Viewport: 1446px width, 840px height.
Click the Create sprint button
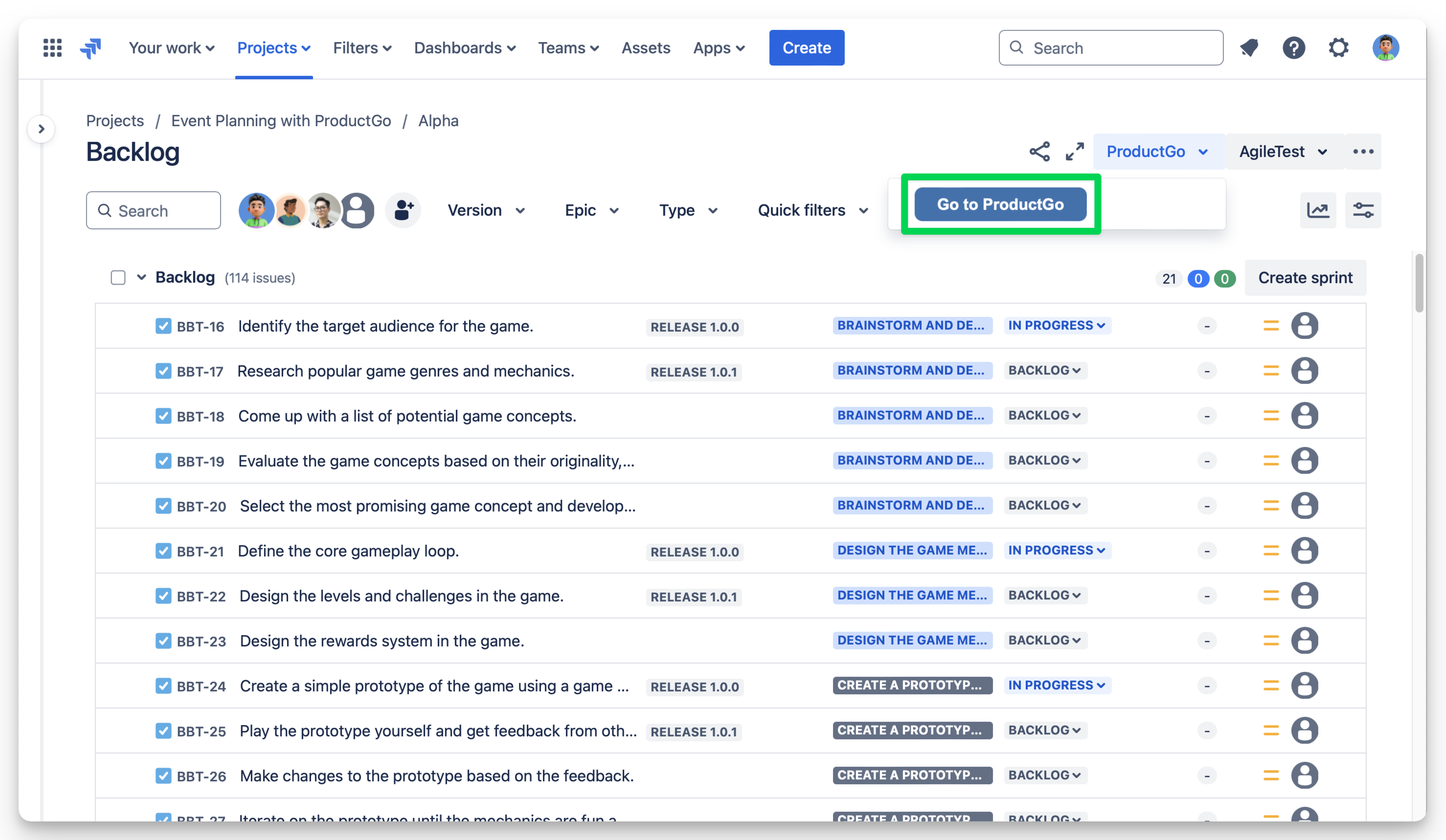(x=1305, y=277)
